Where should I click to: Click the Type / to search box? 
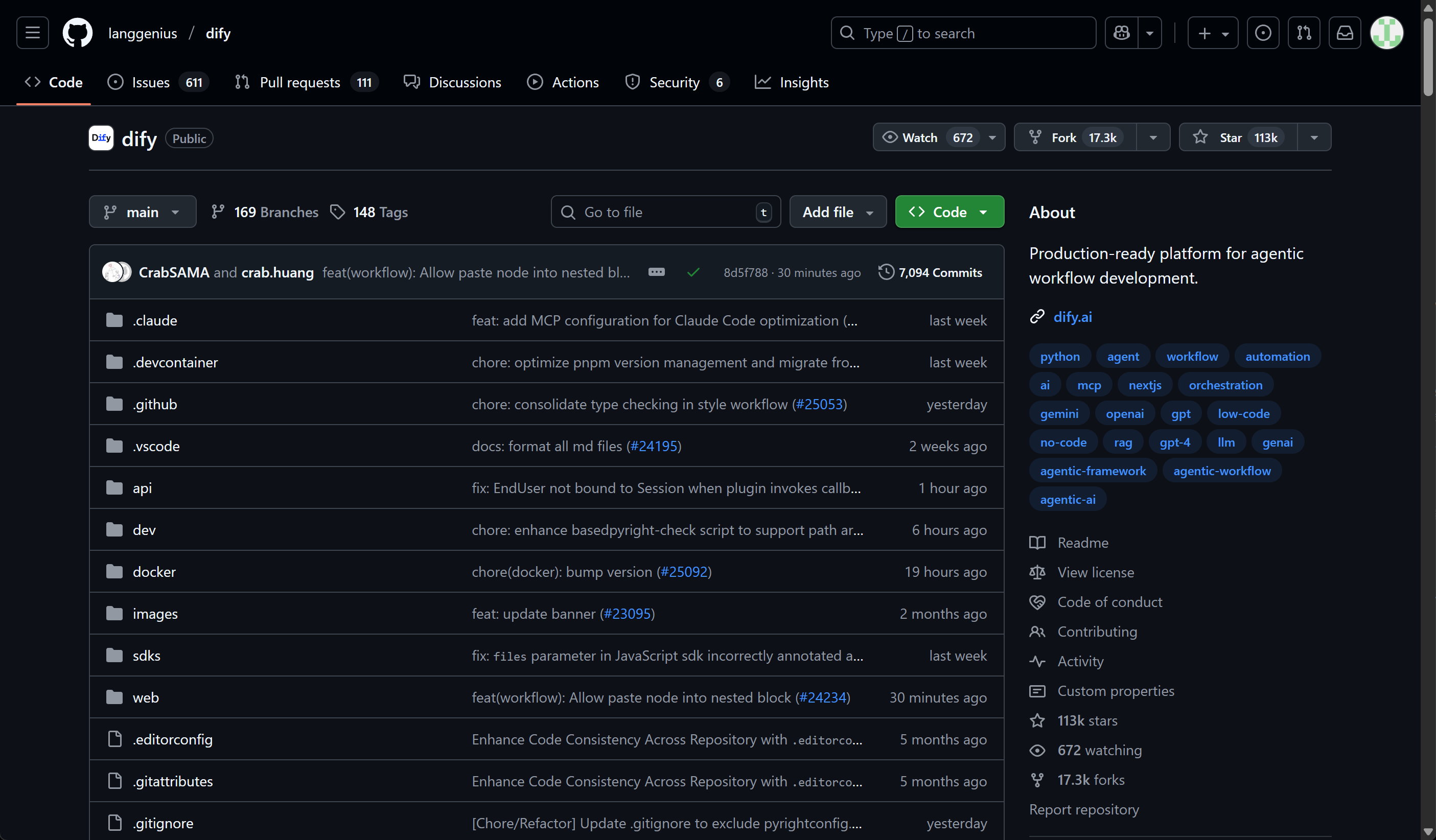point(963,33)
